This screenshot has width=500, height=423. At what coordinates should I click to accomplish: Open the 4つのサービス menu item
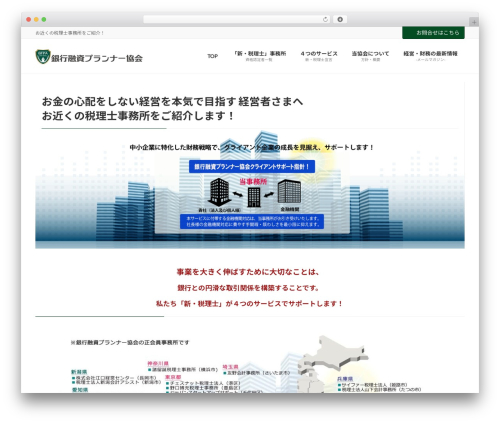[x=319, y=56]
